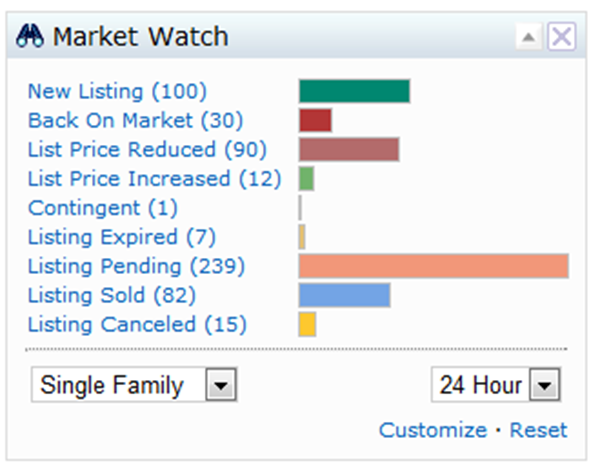This screenshot has width=600, height=470.
Task: Click the orange Listing Pending bar
Action: pyautogui.click(x=434, y=266)
